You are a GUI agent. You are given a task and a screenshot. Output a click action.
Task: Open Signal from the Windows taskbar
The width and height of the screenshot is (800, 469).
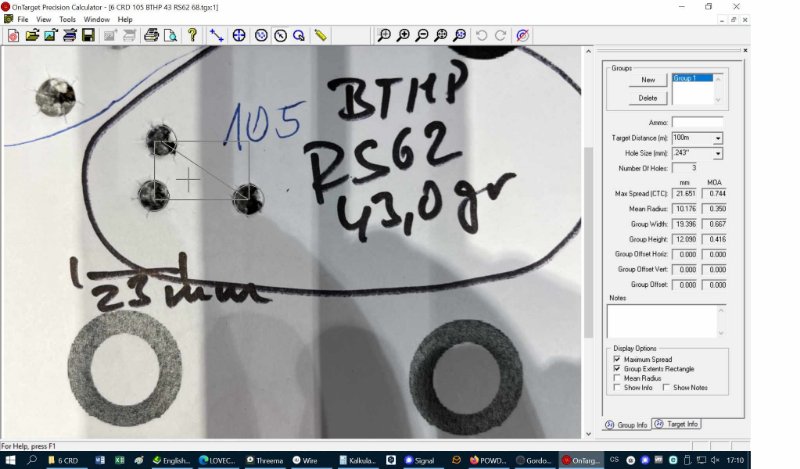pos(423,460)
